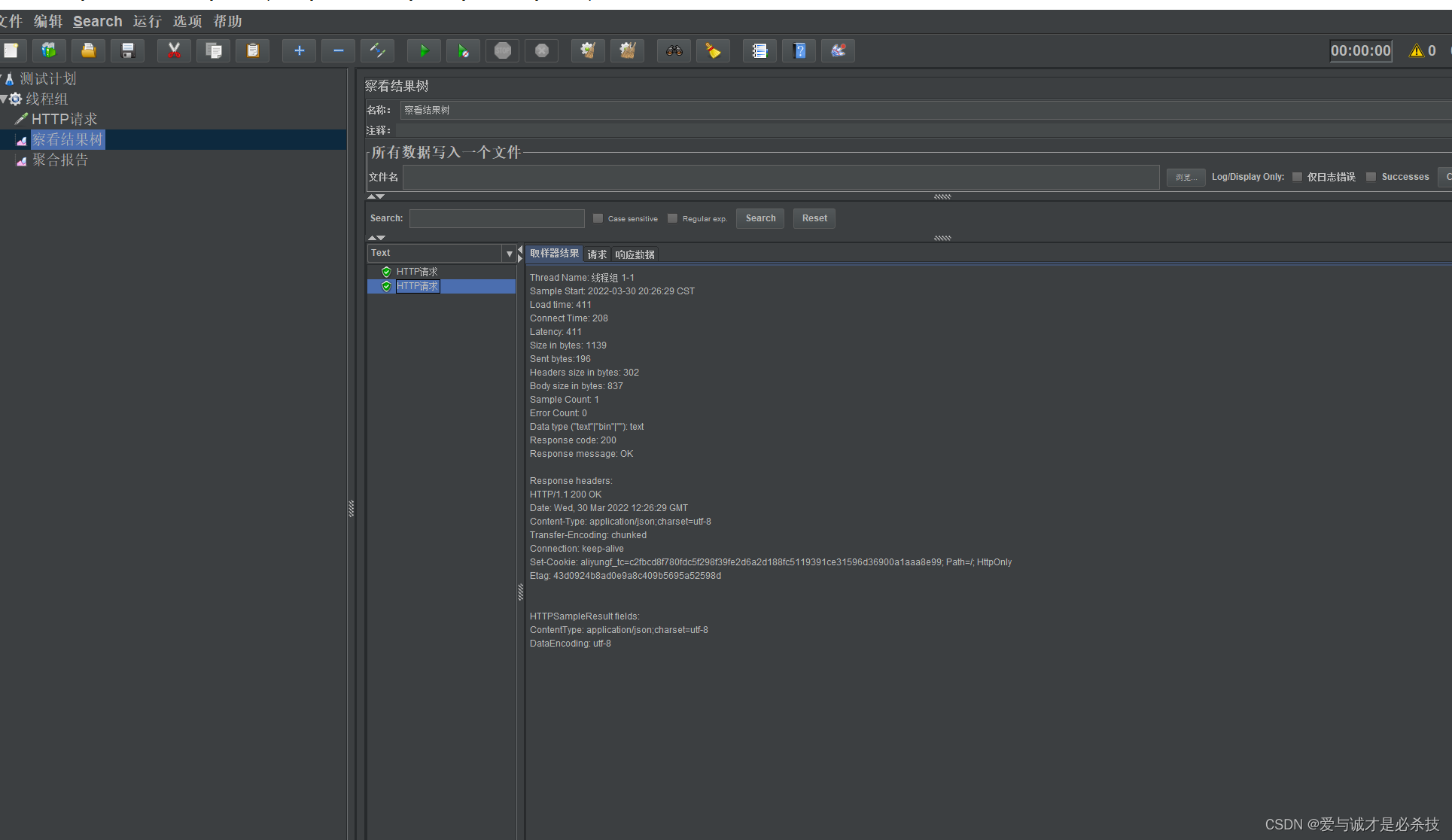Image resolution: width=1452 pixels, height=840 pixels.
Task: Check the Successes checkbox
Action: [1371, 177]
